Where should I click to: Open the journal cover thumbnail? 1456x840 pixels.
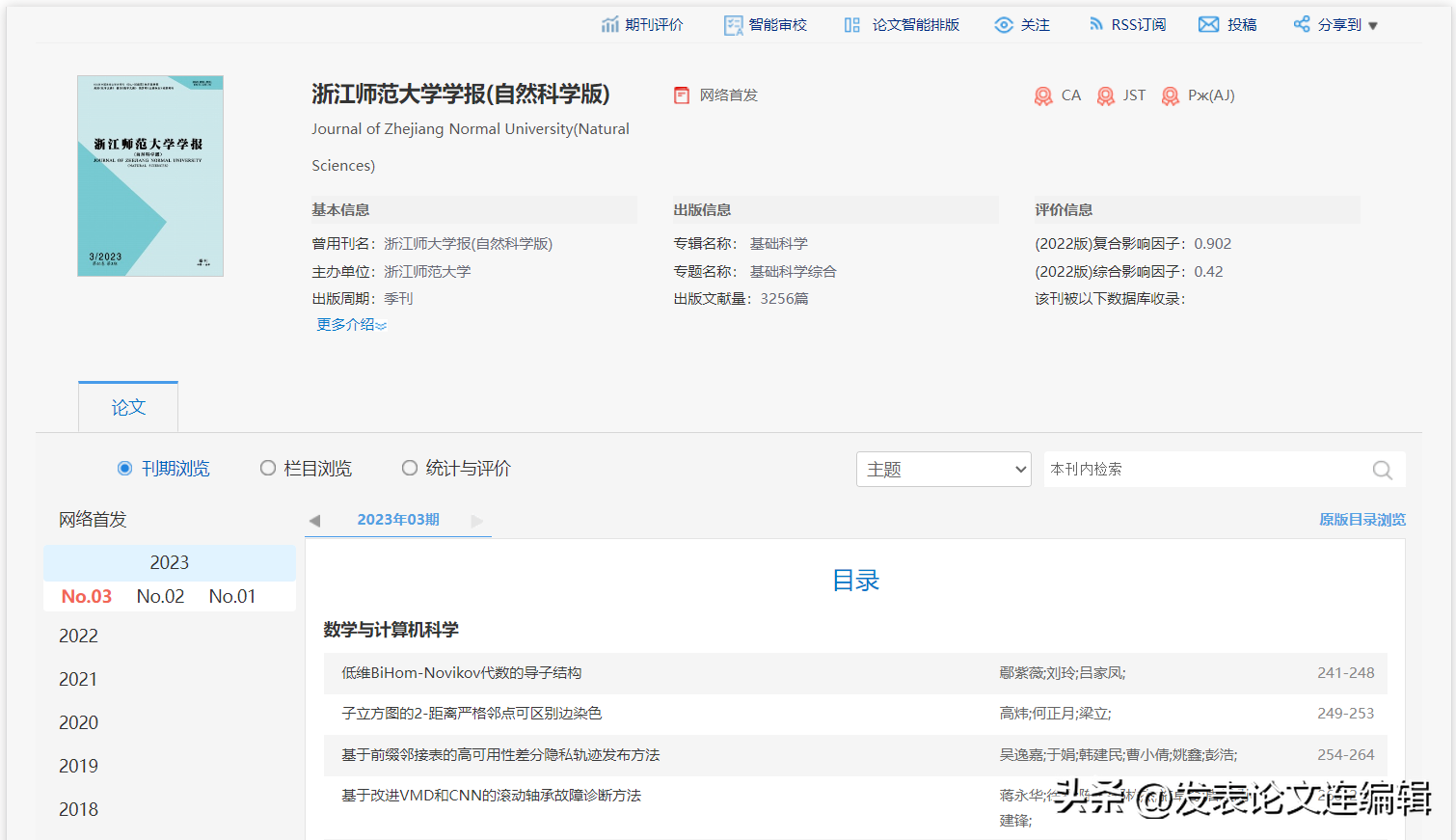click(x=150, y=176)
